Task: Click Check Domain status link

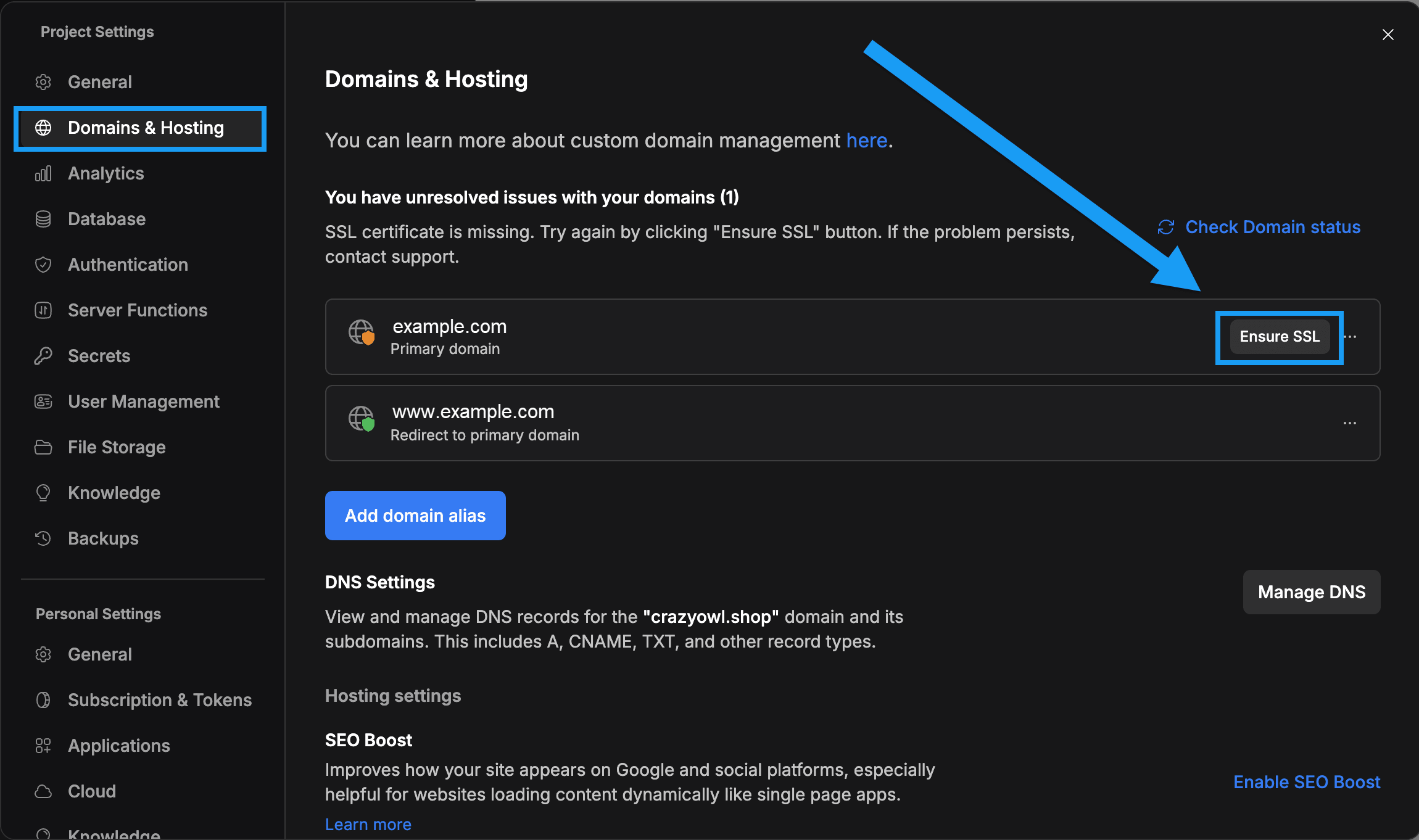Action: 1272,227
